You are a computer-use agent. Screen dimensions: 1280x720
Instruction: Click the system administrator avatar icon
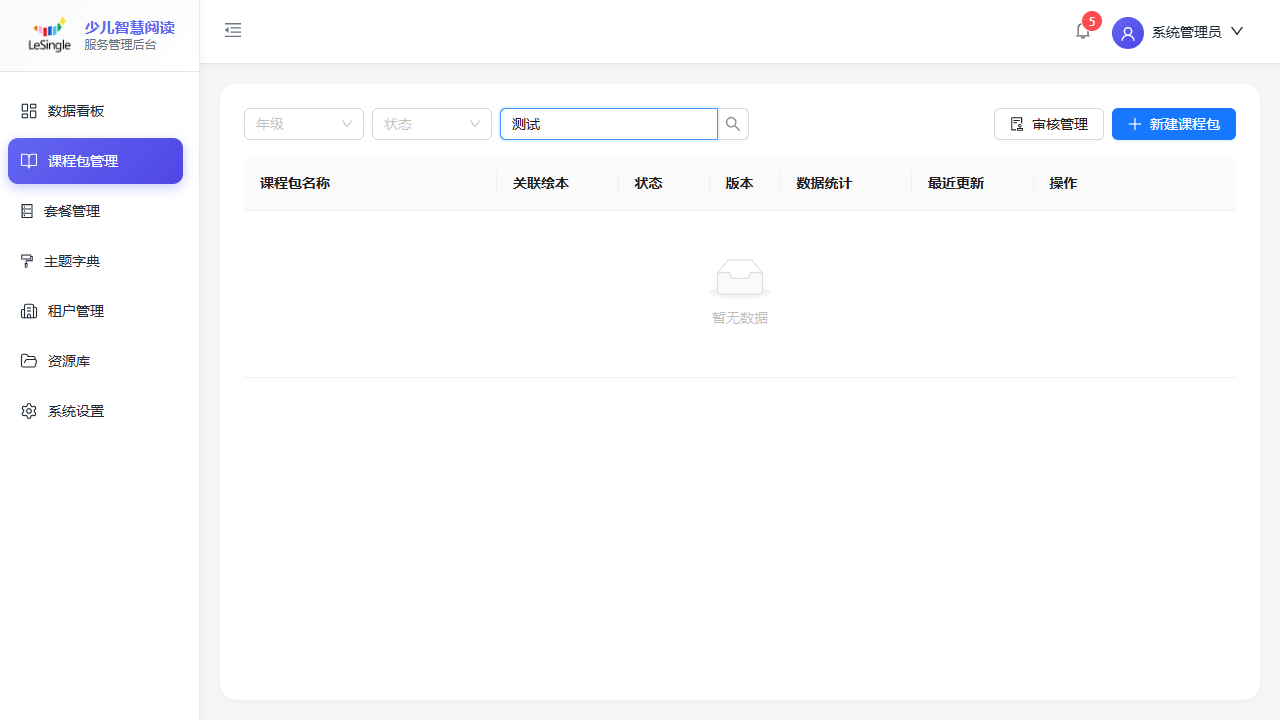[1127, 32]
